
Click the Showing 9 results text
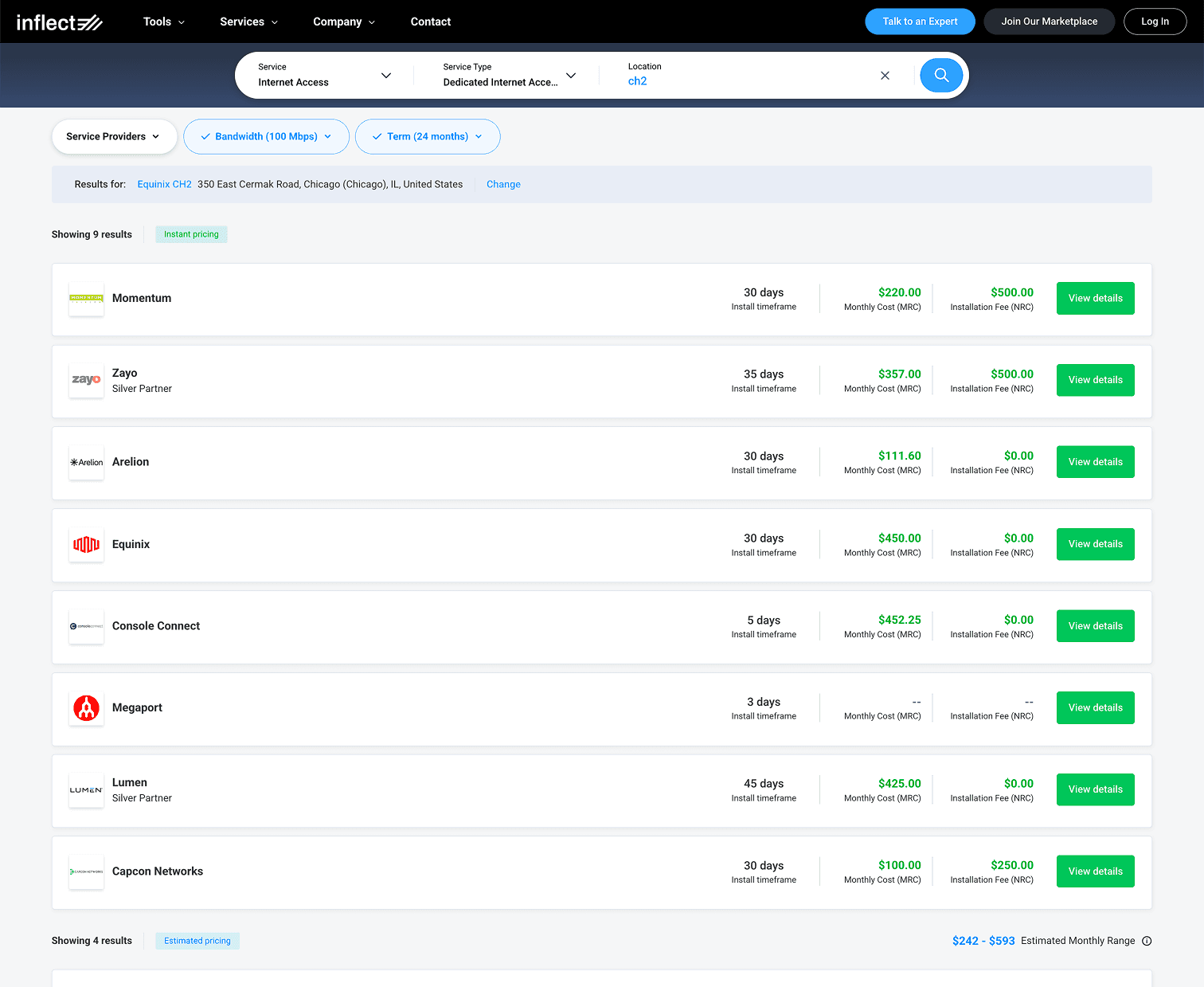point(92,234)
